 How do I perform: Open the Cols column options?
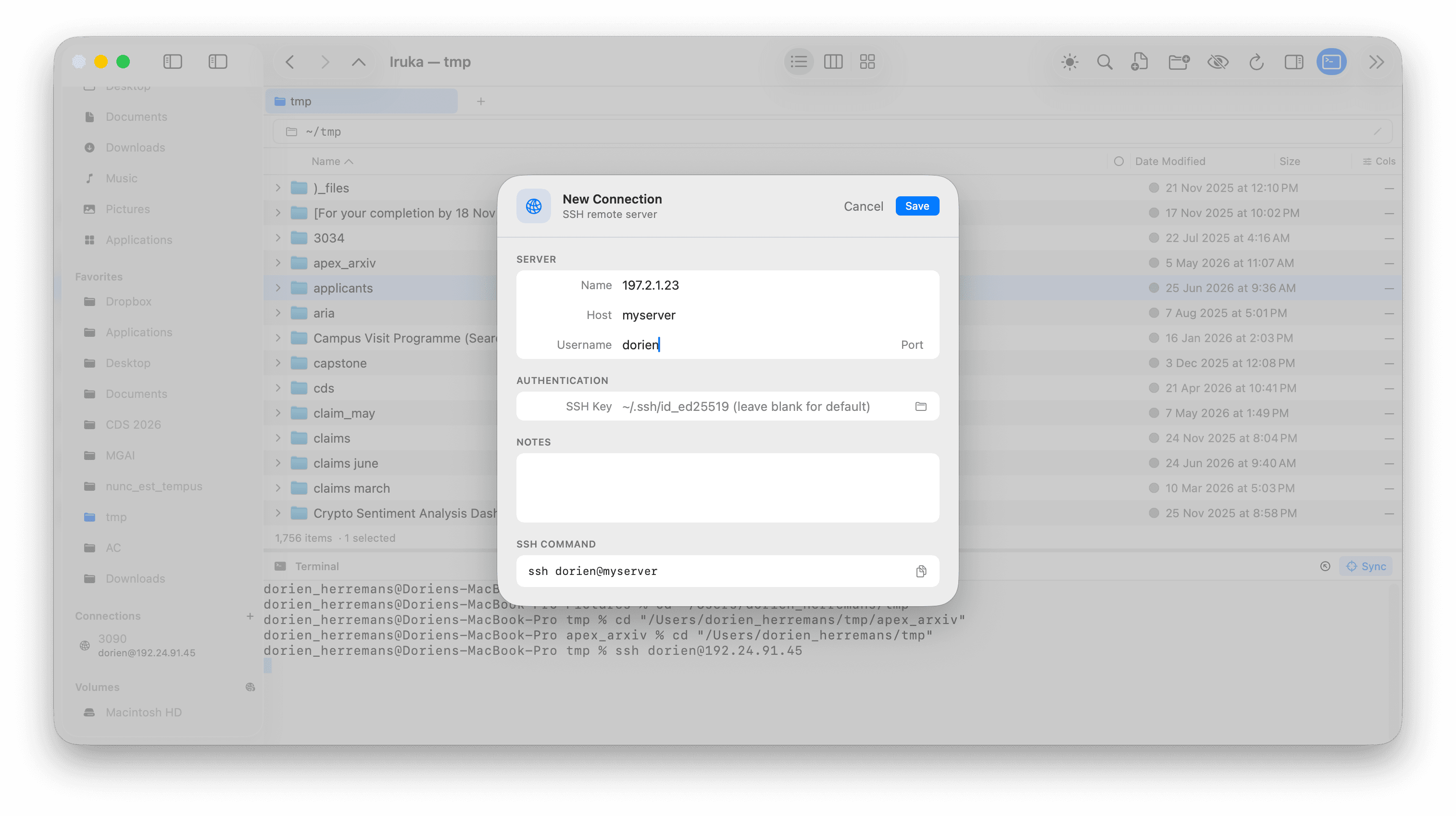[1379, 161]
